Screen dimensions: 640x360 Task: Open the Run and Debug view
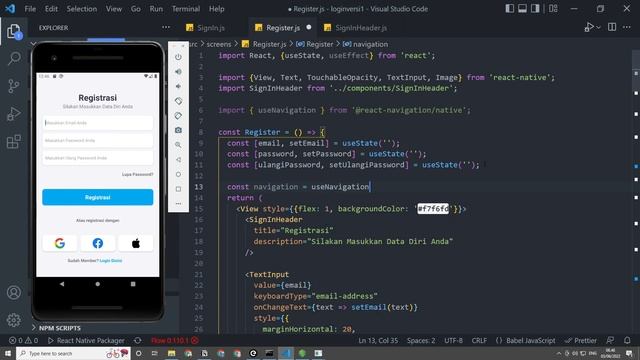[x=13, y=114]
